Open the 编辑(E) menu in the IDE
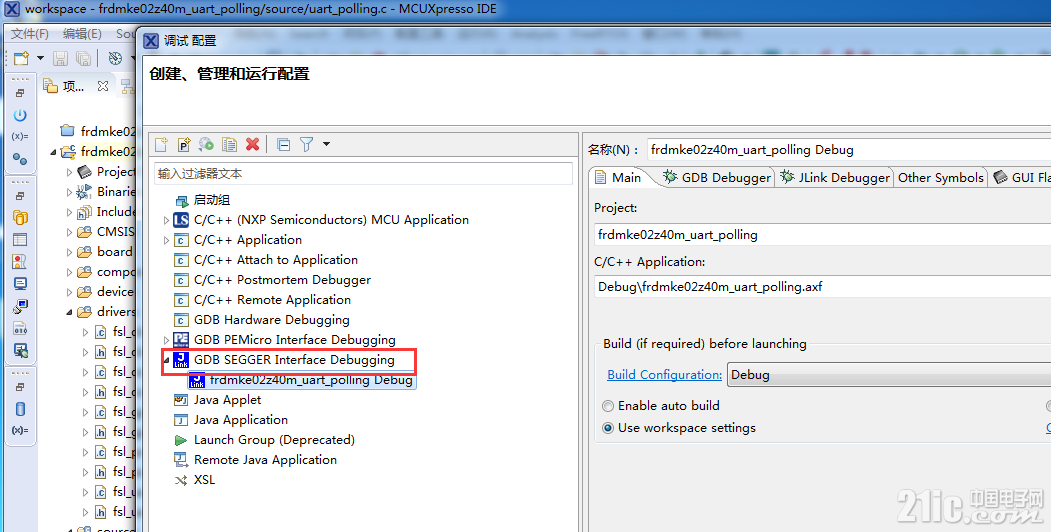Image resolution: width=1051 pixels, height=532 pixels. (82, 34)
